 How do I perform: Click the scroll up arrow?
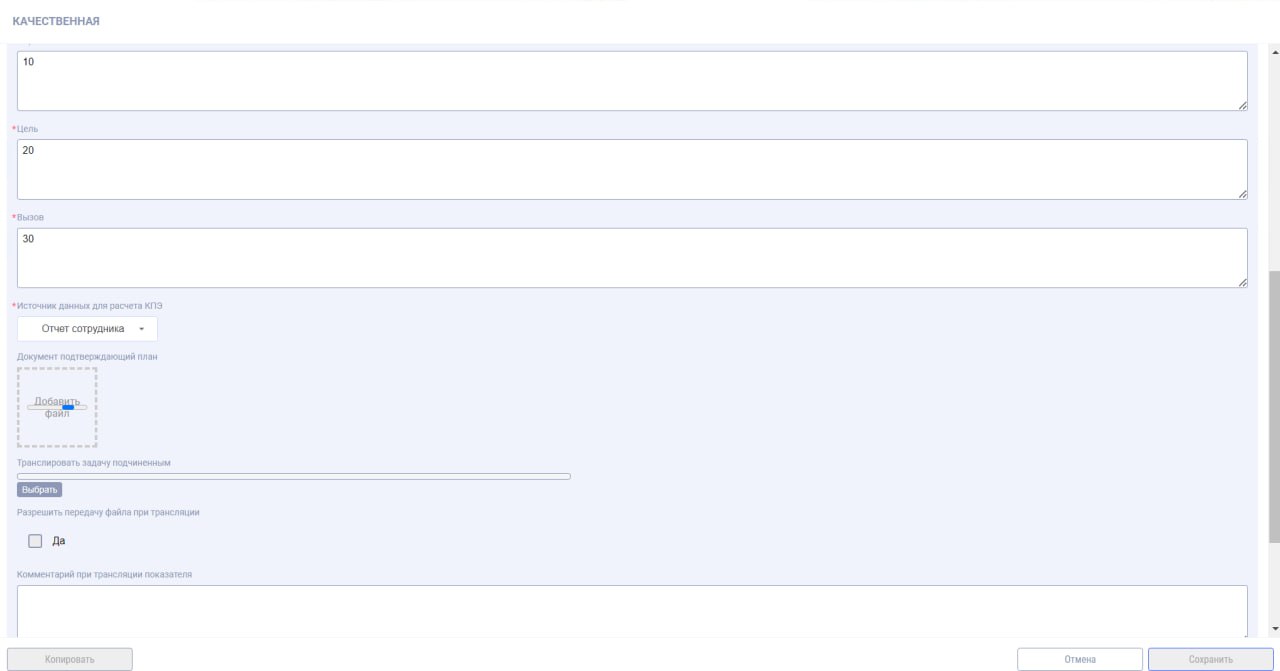(1273, 52)
